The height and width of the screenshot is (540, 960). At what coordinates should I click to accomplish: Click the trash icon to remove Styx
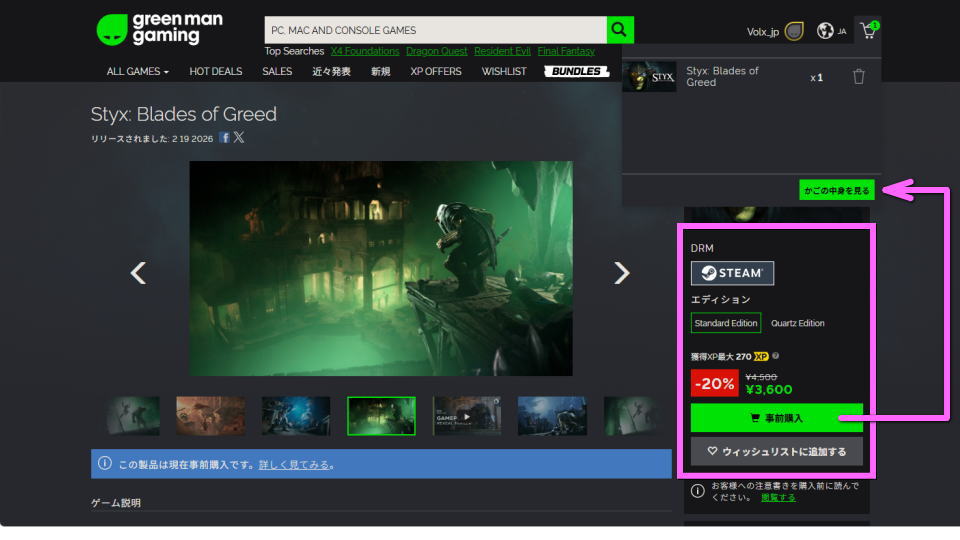(858, 77)
